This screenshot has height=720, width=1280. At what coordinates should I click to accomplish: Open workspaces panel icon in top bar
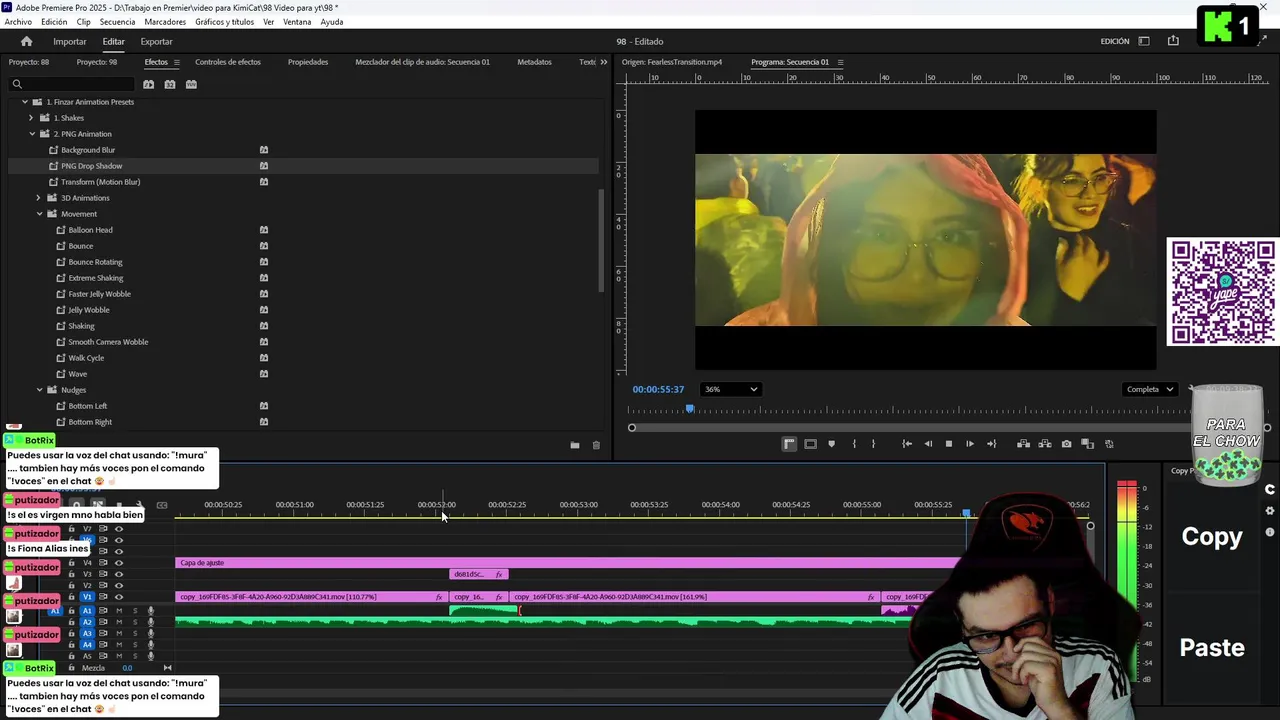click(x=1144, y=41)
